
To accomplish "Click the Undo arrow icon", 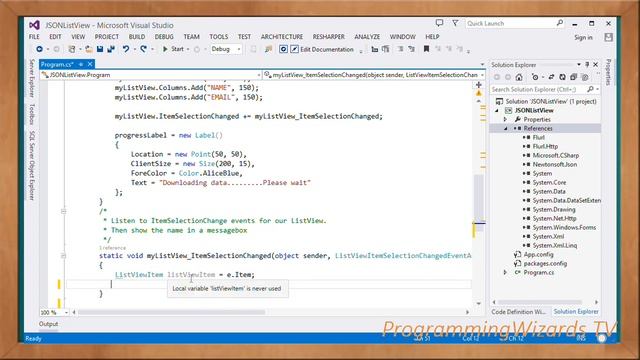I will (x=126, y=49).
